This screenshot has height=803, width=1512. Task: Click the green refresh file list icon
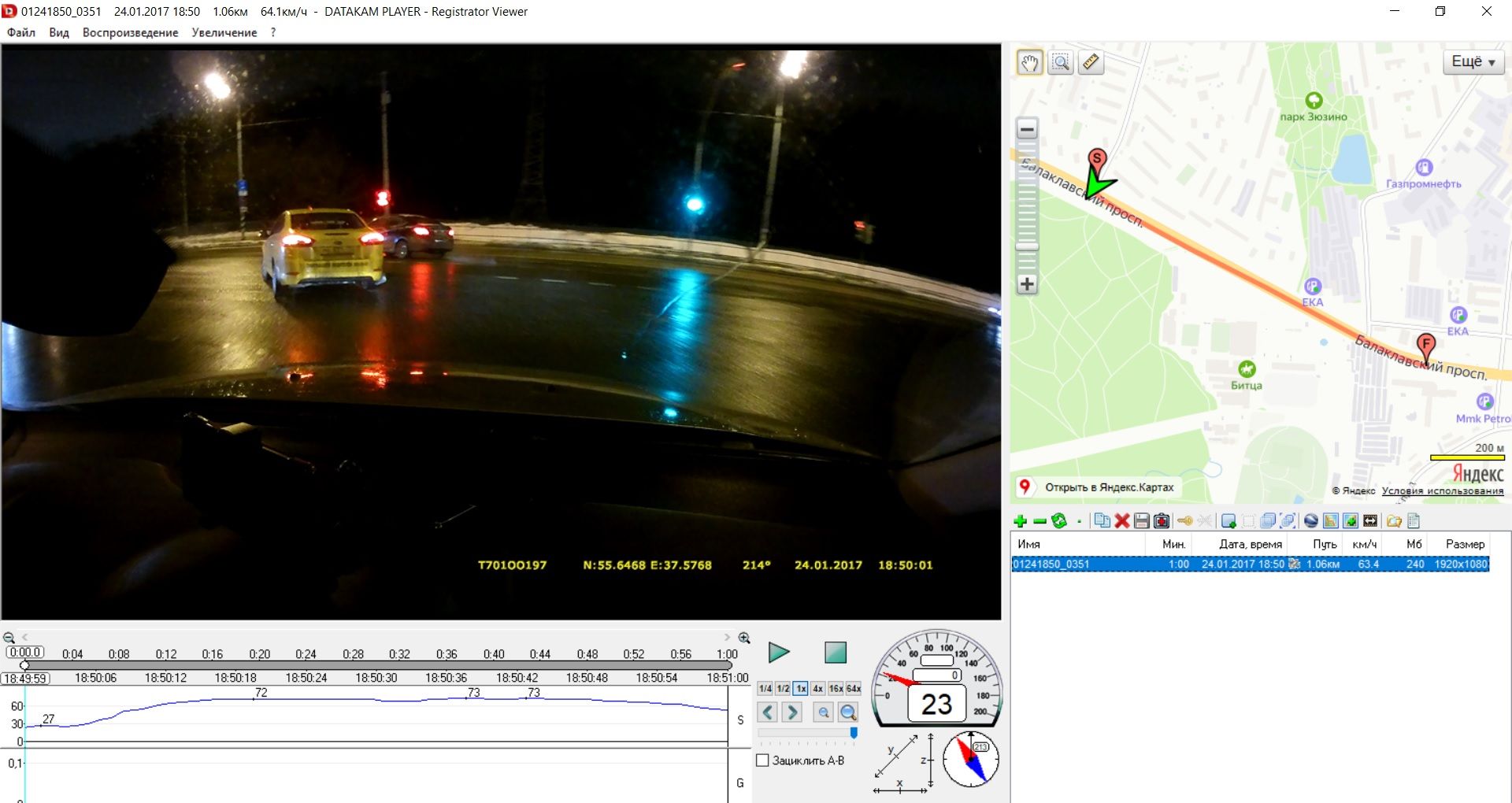[1059, 521]
